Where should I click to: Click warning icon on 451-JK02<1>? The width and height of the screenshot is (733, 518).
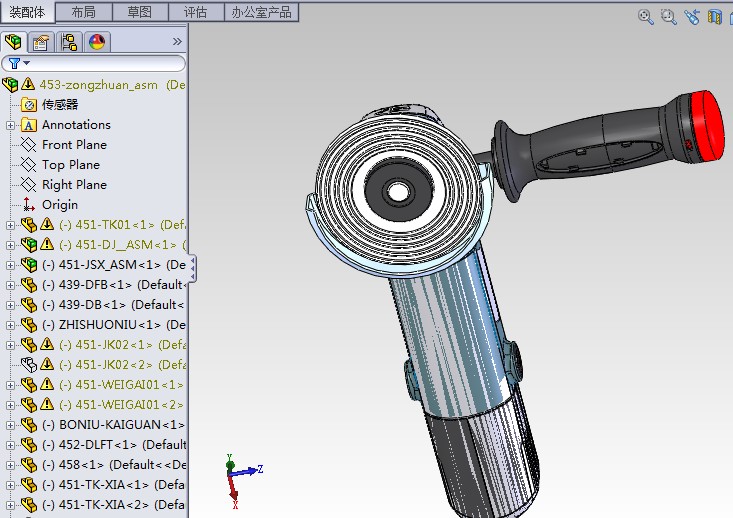(x=47, y=344)
